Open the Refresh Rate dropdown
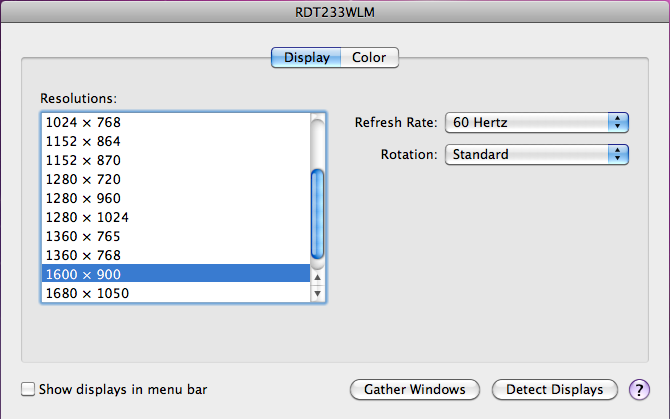This screenshot has height=419, width=670. 535,122
